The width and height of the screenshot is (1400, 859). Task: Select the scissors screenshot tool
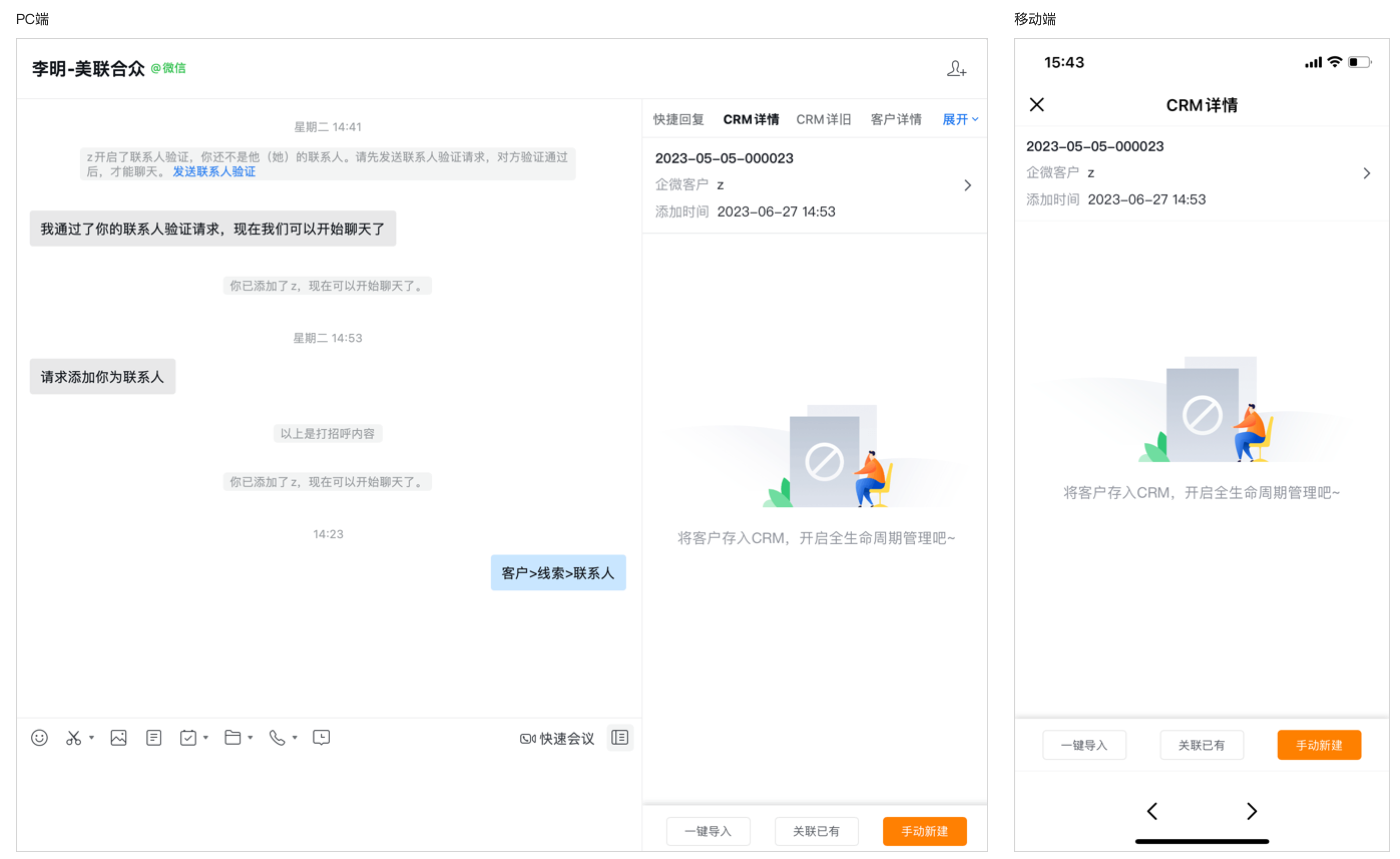coord(73,737)
